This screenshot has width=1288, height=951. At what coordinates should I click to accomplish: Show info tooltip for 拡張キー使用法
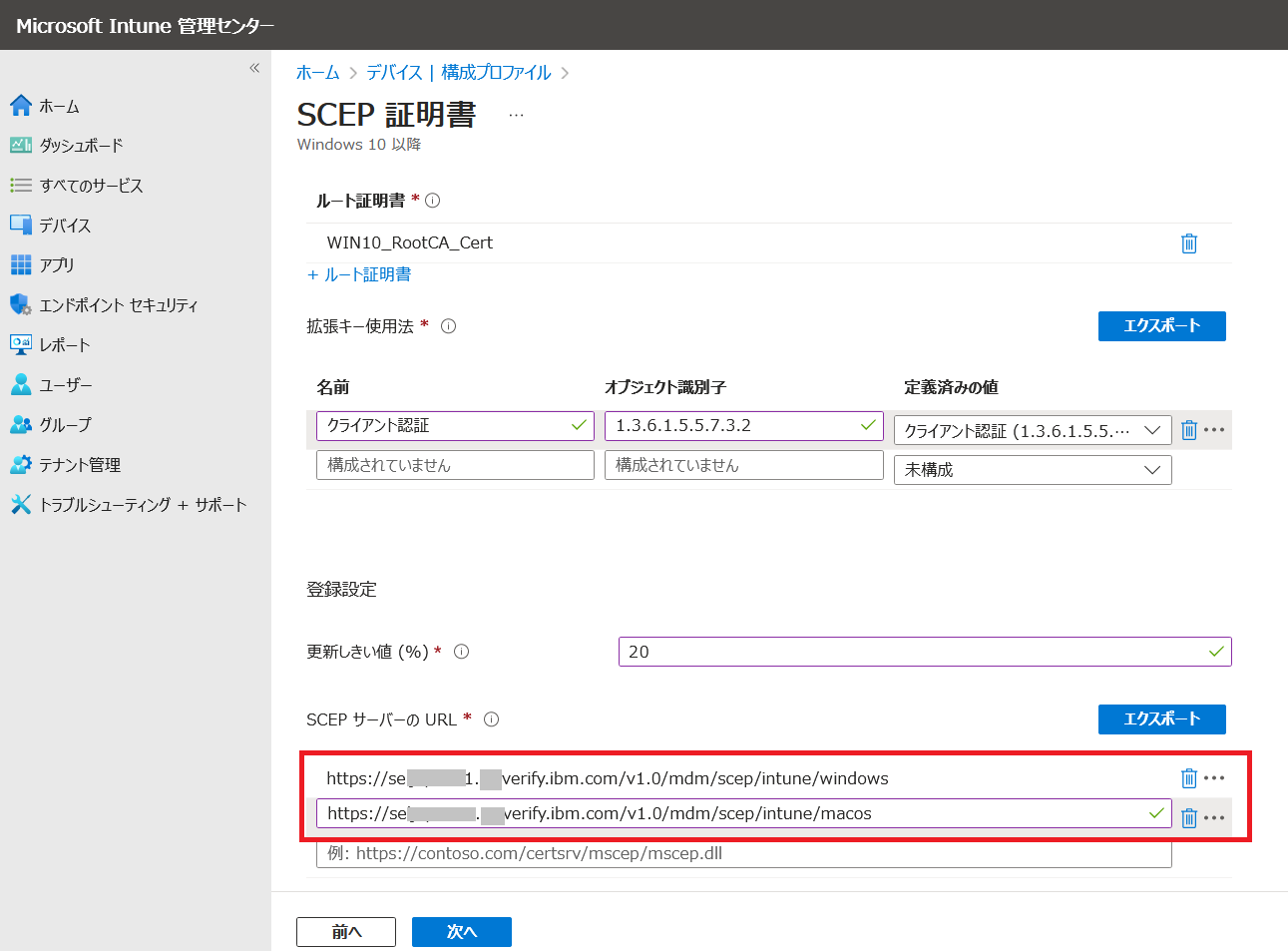pyautogui.click(x=449, y=326)
